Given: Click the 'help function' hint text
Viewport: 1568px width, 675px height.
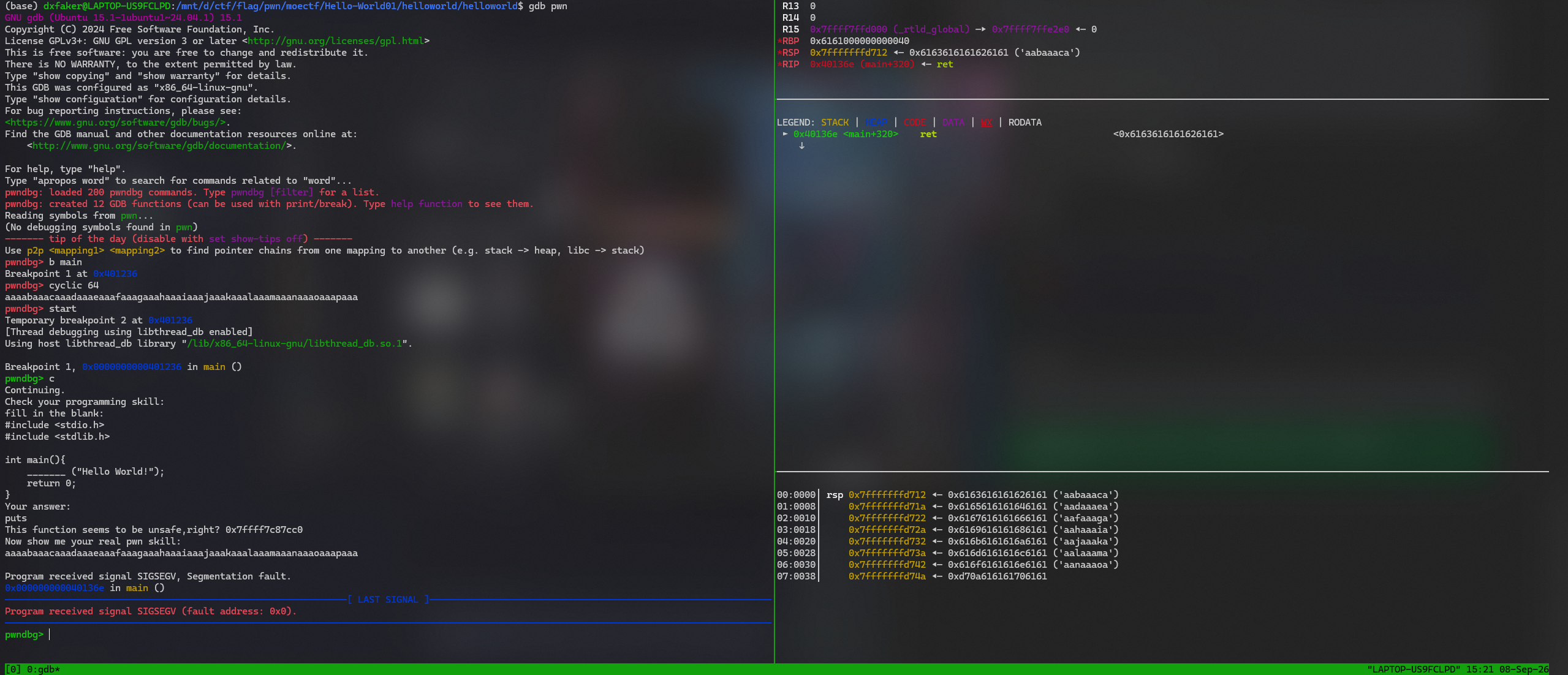Looking at the screenshot, I should pos(426,204).
